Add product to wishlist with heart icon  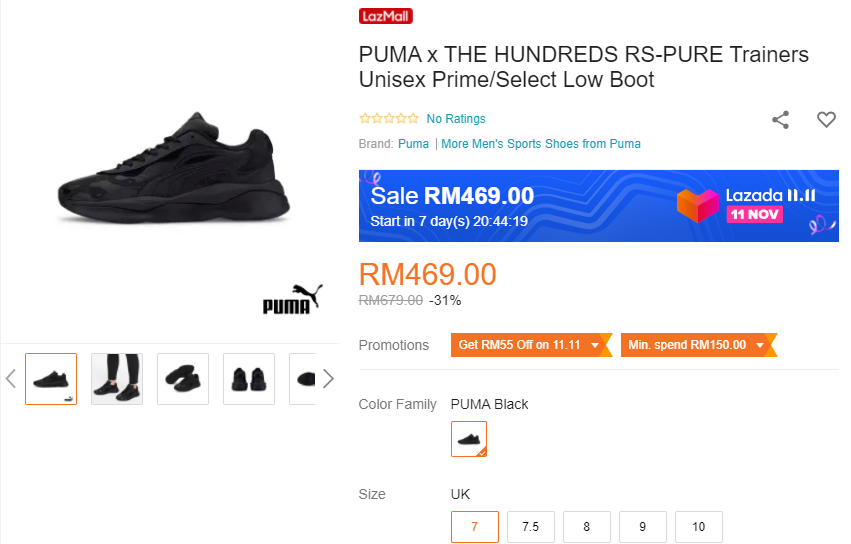coord(826,120)
